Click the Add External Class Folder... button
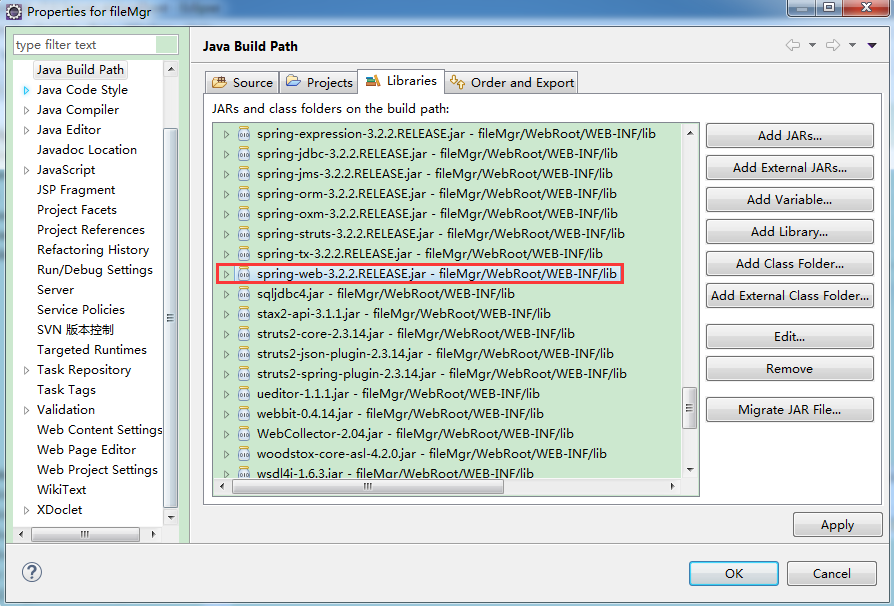This screenshot has height=606, width=894. coord(790,295)
